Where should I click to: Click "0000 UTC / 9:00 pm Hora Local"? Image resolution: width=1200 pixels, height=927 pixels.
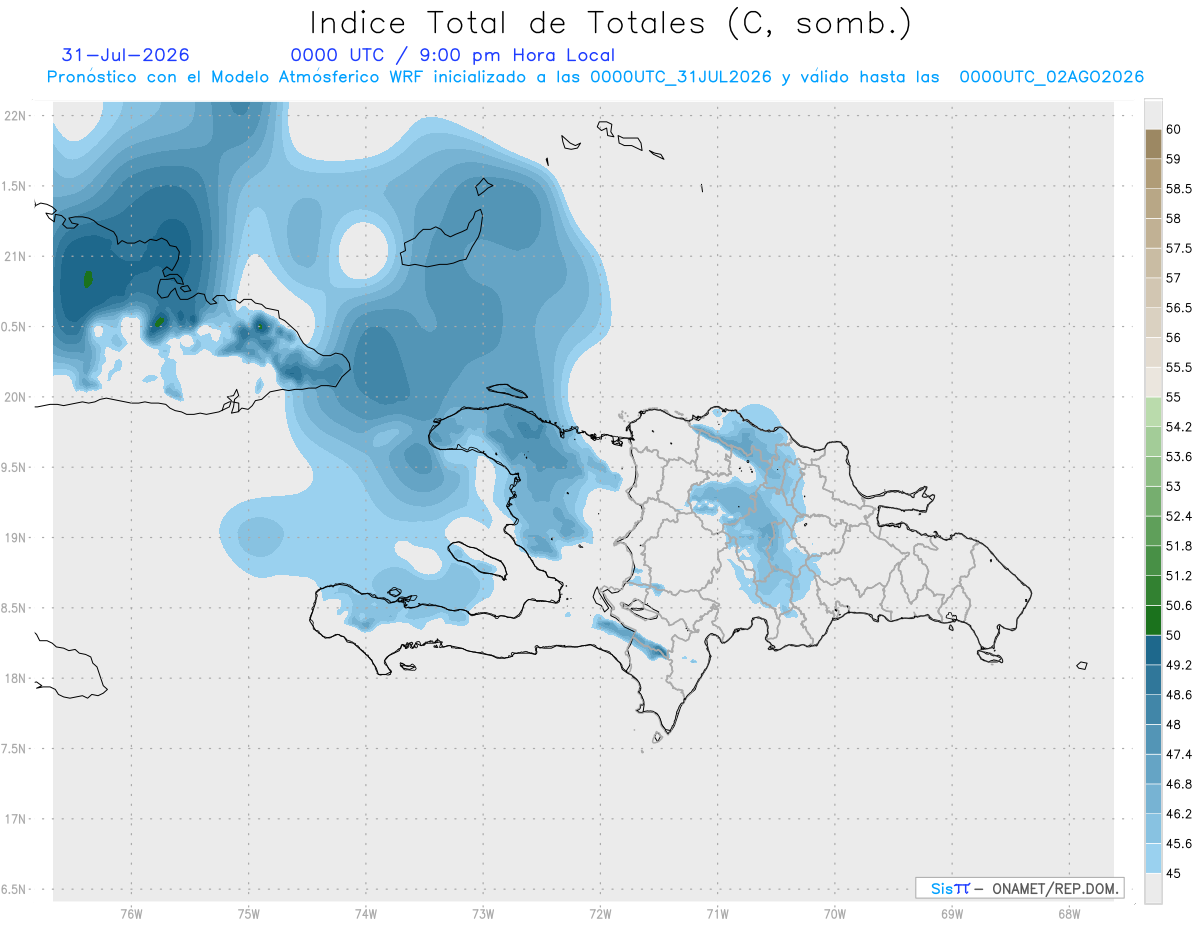[x=453, y=56]
